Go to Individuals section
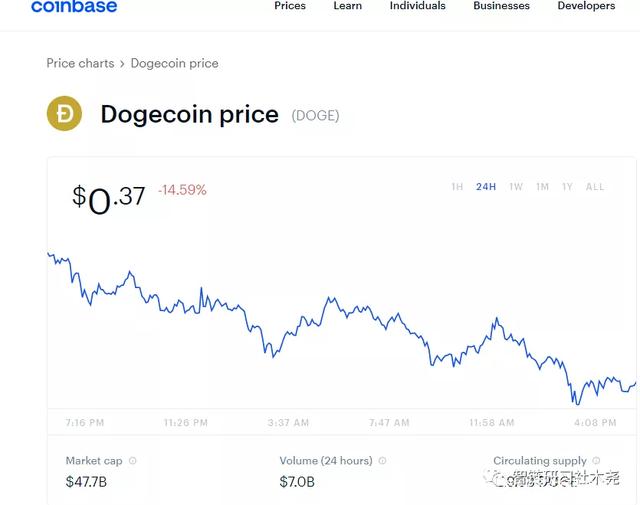 click(418, 6)
